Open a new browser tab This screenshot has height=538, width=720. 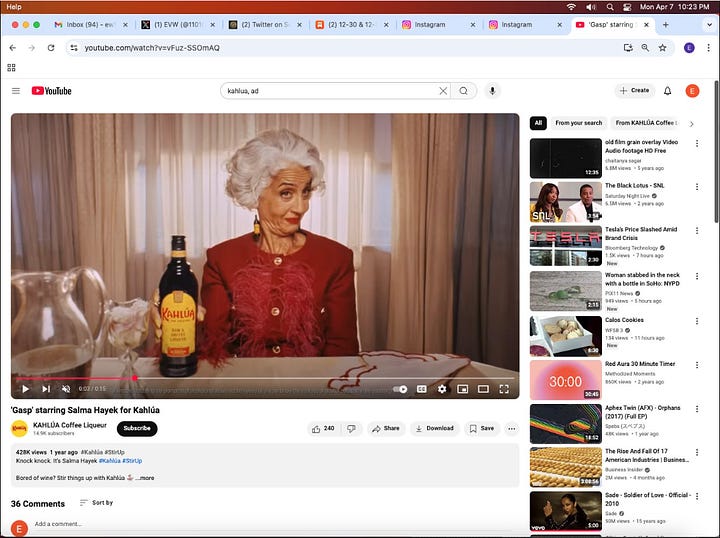click(x=665, y=25)
